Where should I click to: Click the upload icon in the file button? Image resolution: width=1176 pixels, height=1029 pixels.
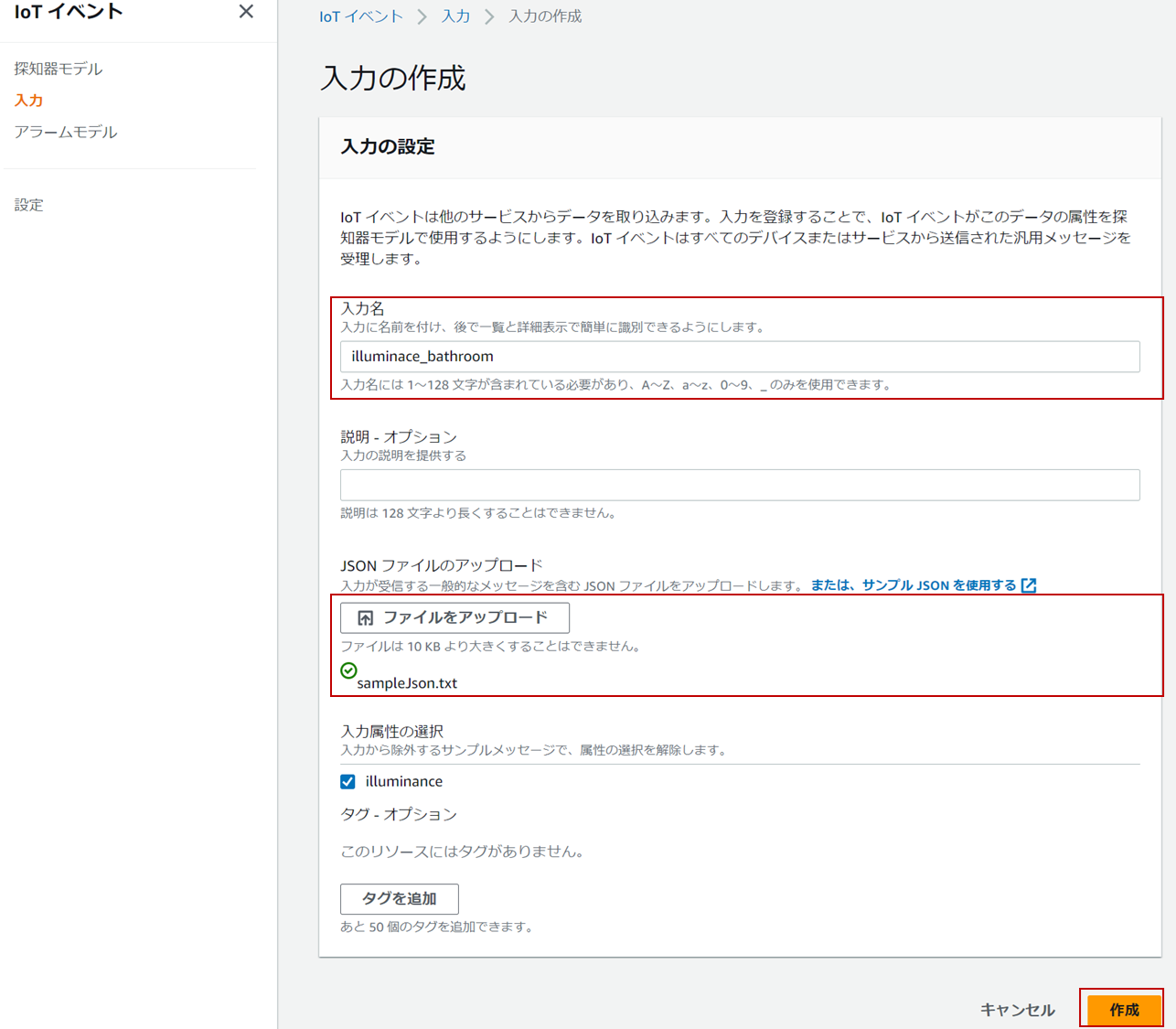[x=365, y=618]
